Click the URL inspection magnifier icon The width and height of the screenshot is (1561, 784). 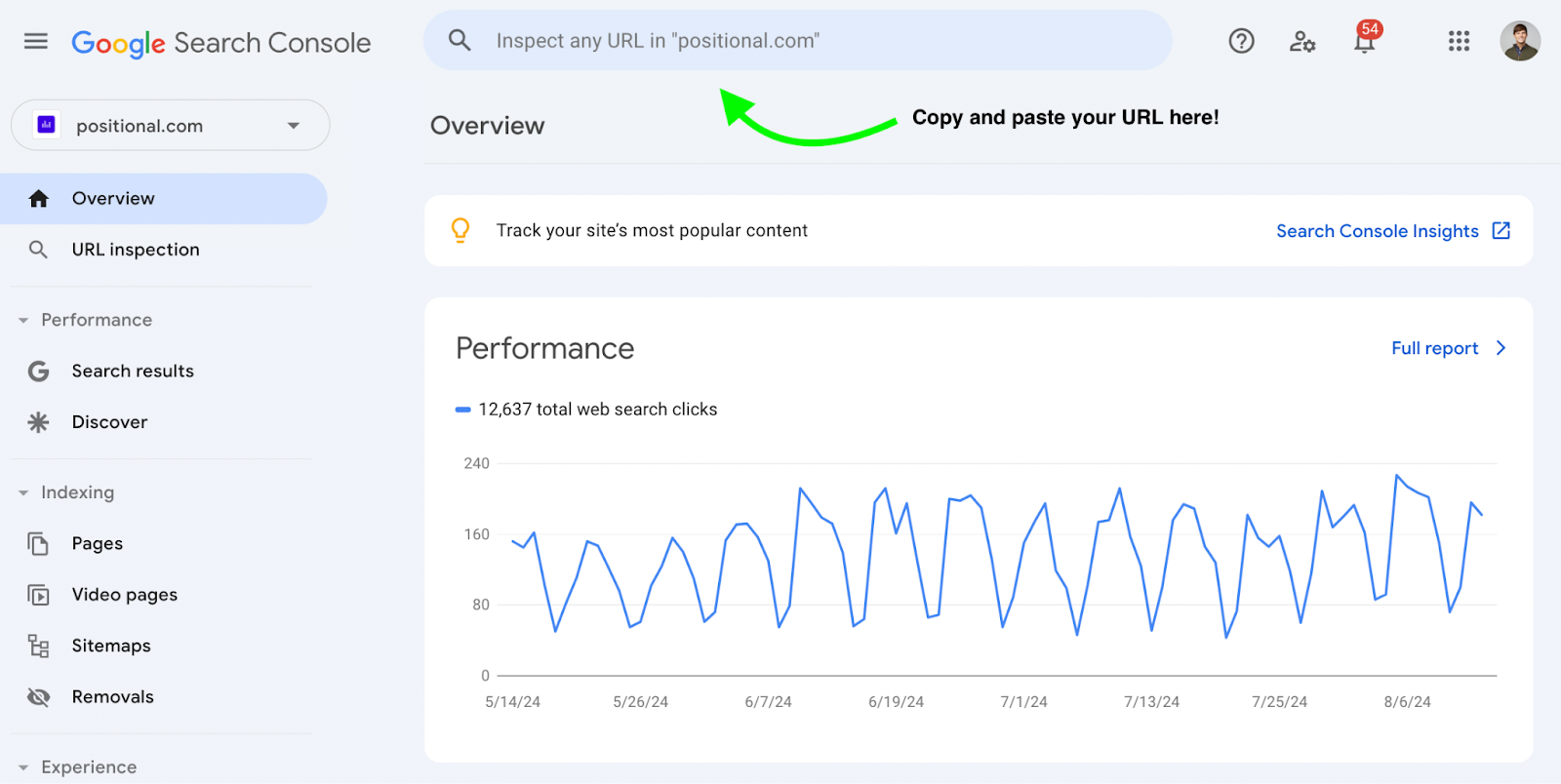(38, 250)
